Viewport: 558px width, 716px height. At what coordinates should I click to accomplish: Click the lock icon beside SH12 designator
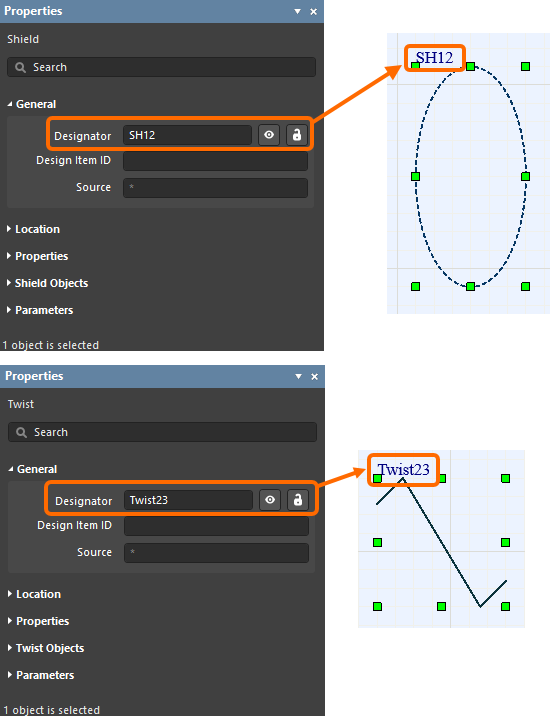(297, 135)
